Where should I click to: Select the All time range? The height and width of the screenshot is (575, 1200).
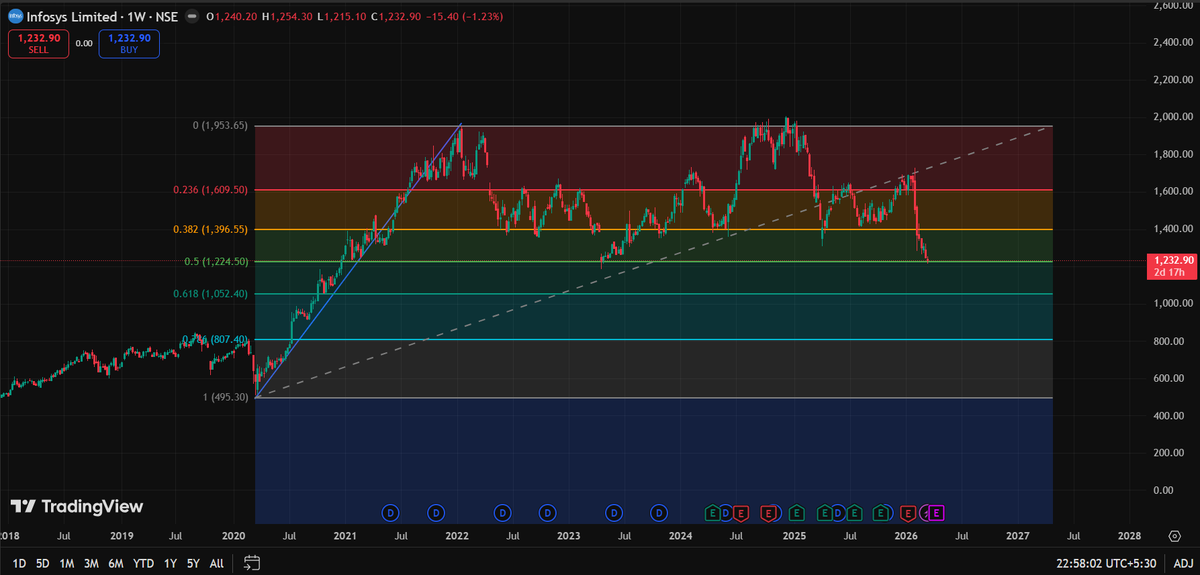pyautogui.click(x=217, y=563)
